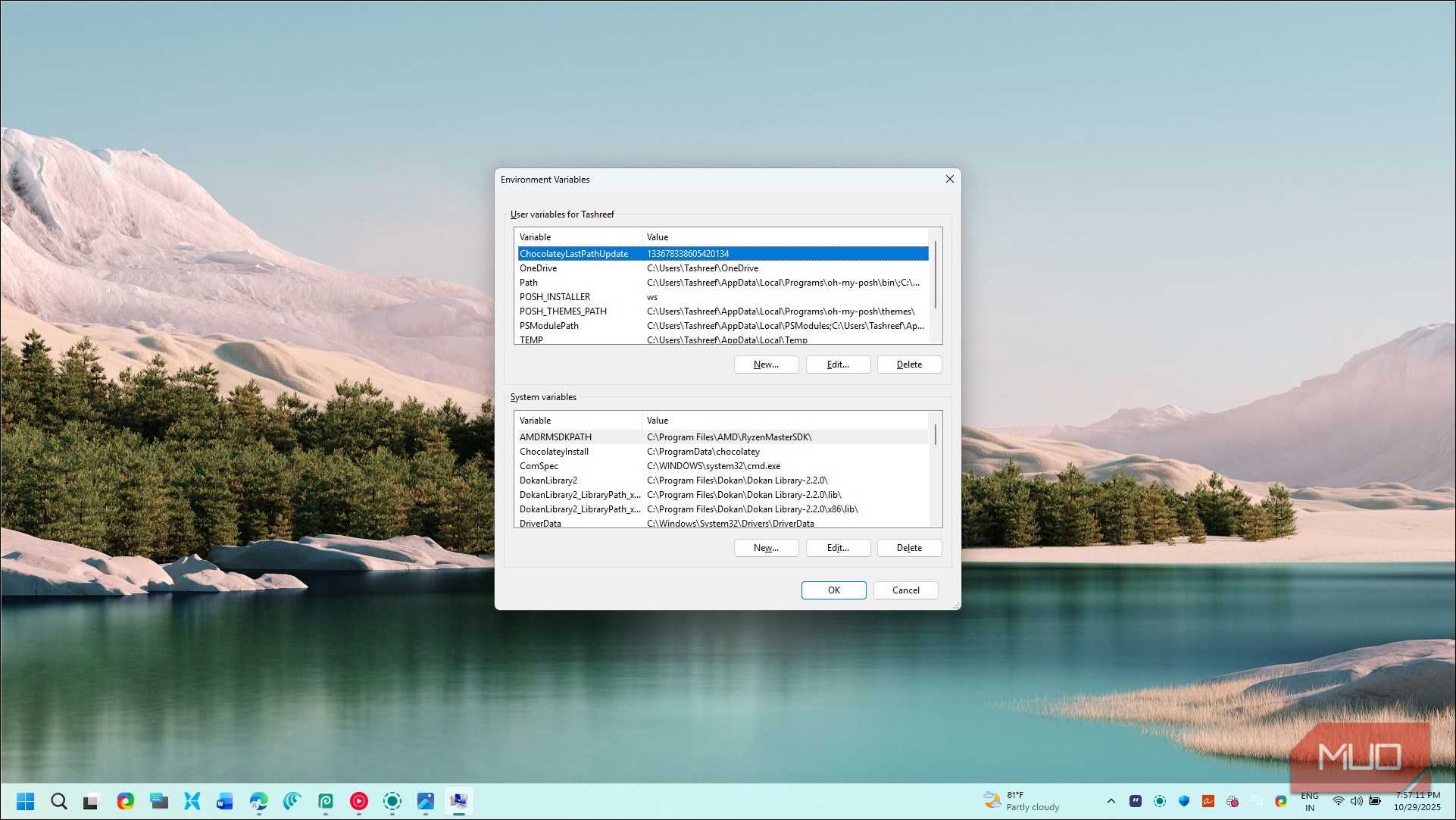This screenshot has width=1456, height=820.
Task: Confirm the dialog with OK
Action: (833, 590)
